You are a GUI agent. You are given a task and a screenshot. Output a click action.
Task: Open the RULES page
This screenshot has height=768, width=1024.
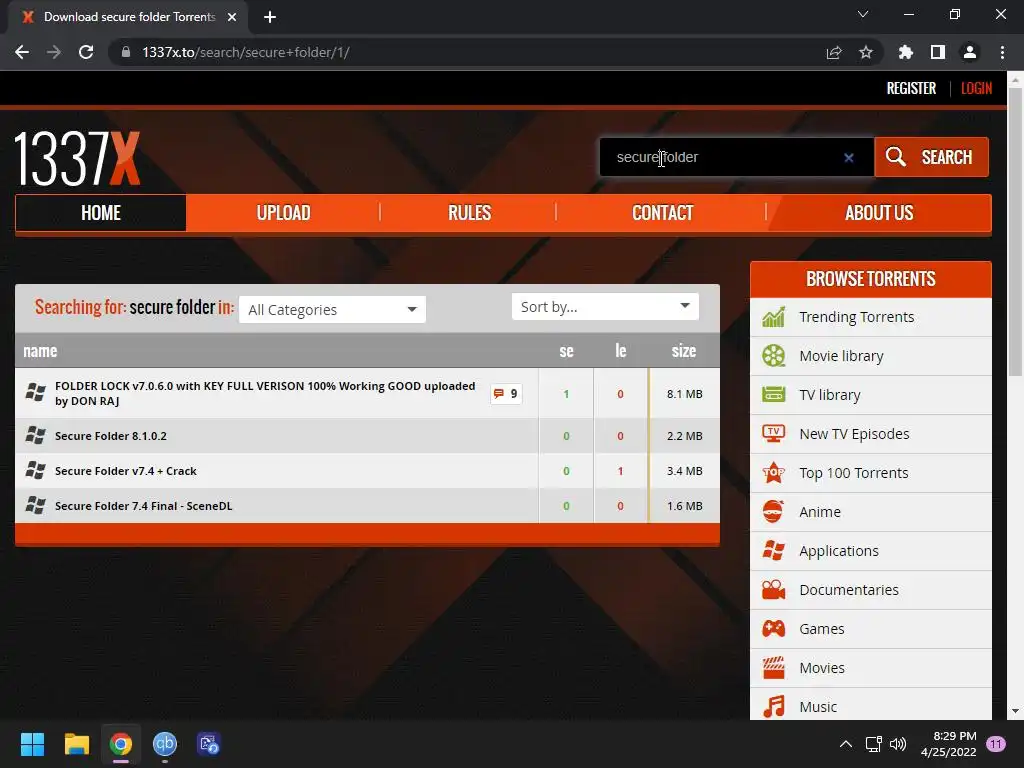[469, 213]
